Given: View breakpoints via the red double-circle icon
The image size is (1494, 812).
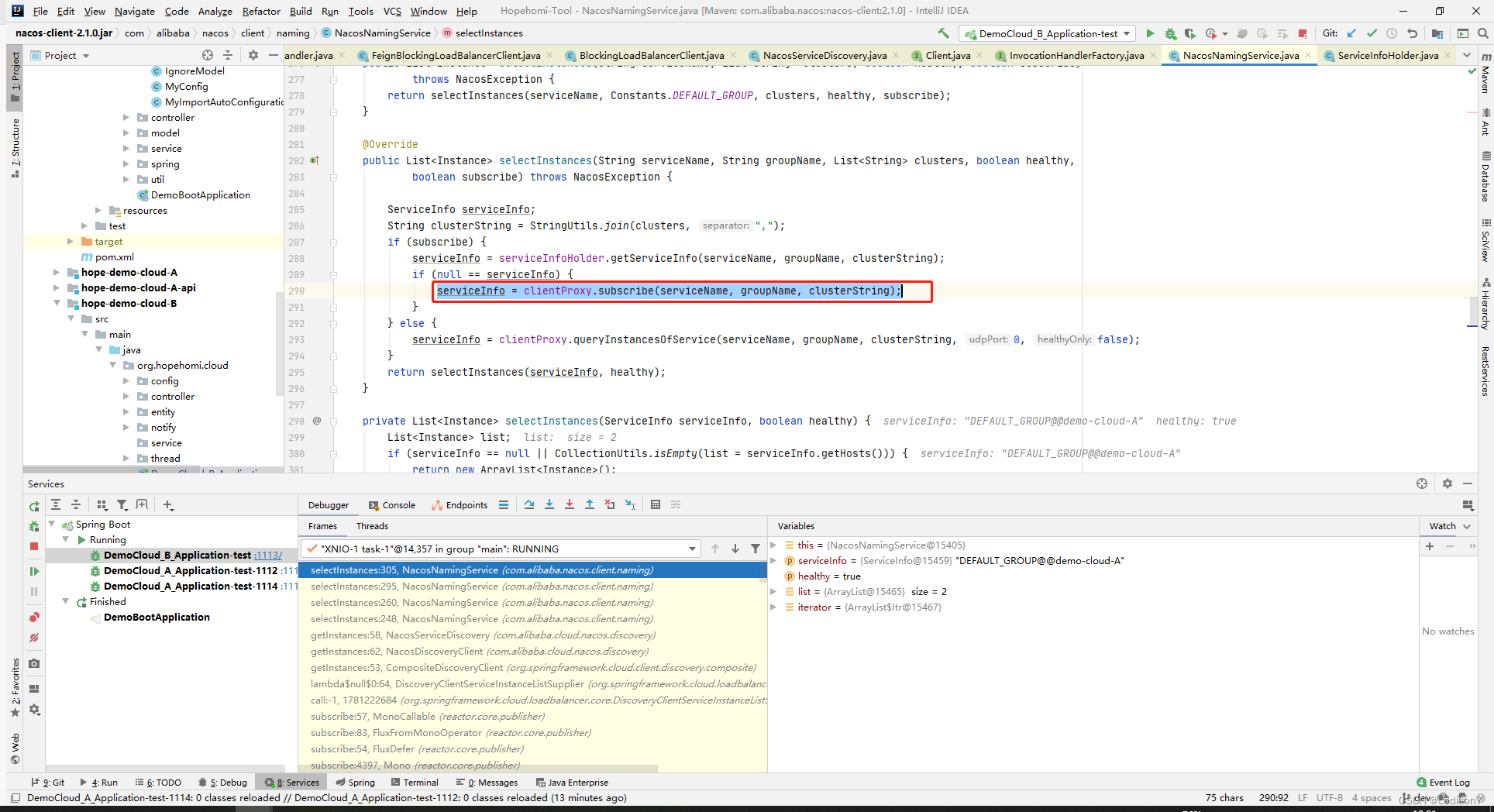Looking at the screenshot, I should tap(34, 618).
